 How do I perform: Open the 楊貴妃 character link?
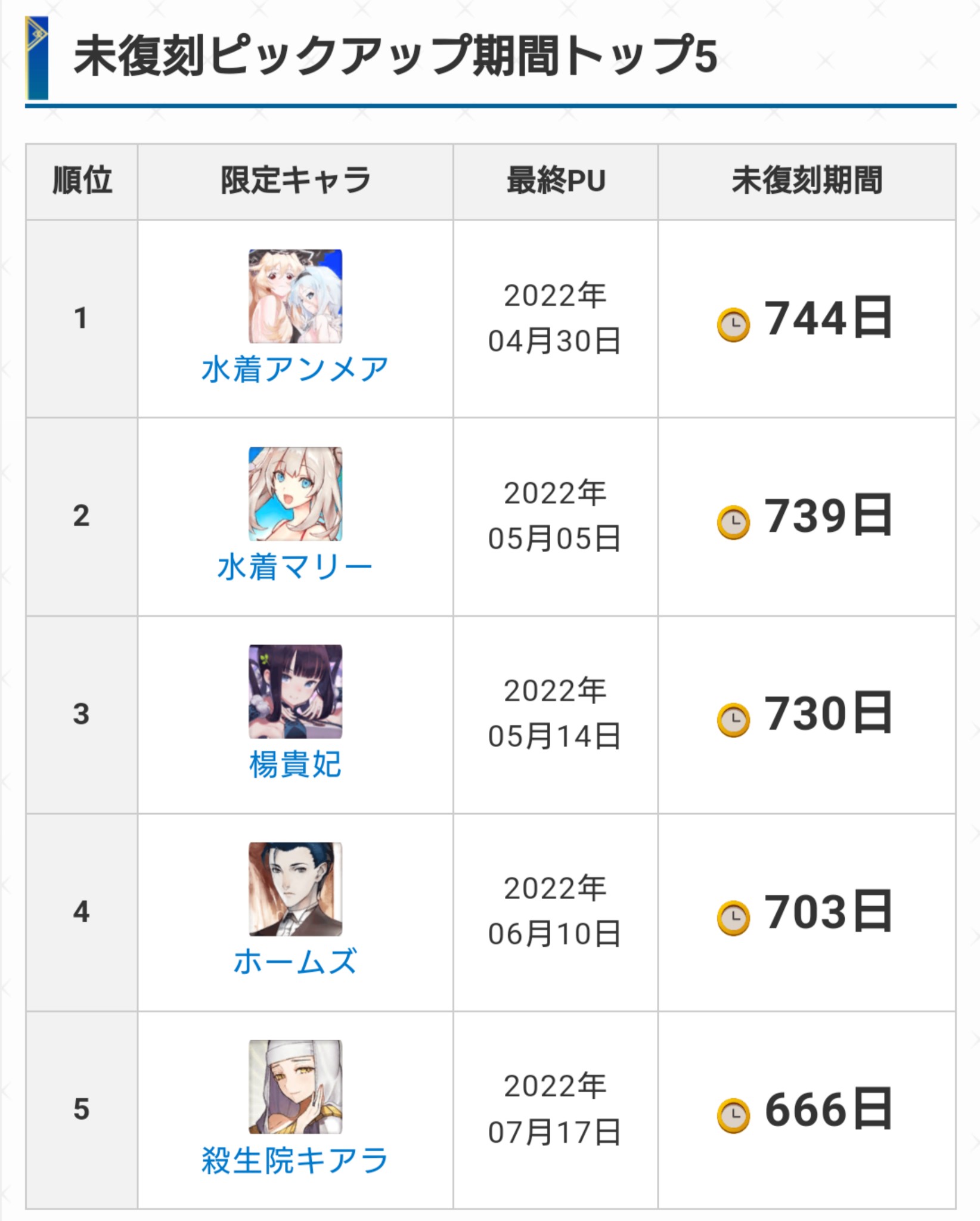pyautogui.click(x=295, y=764)
